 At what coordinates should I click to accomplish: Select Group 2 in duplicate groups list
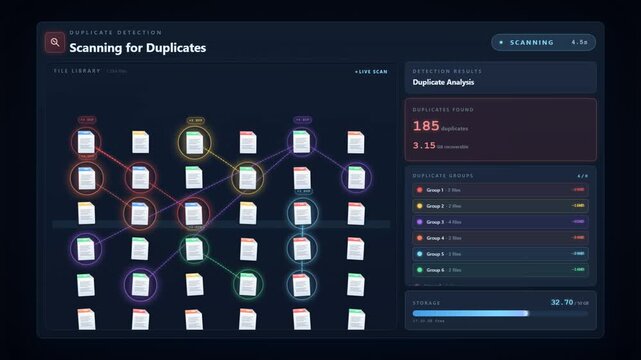(x=500, y=206)
